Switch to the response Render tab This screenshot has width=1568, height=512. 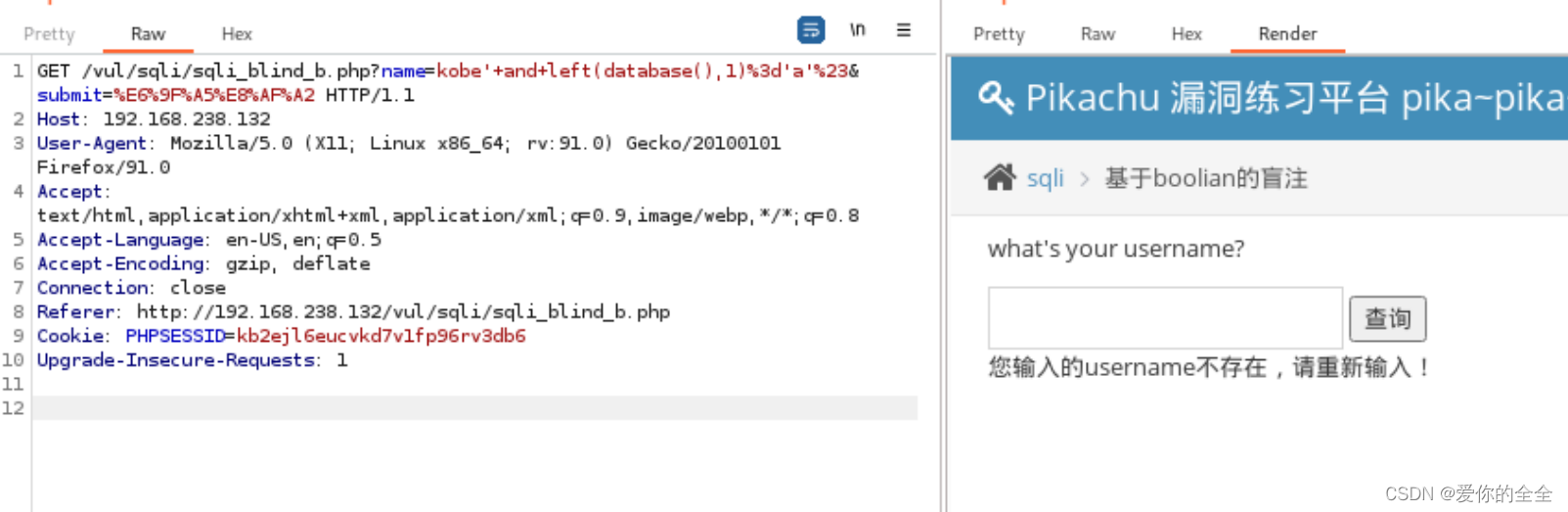pos(1287,33)
